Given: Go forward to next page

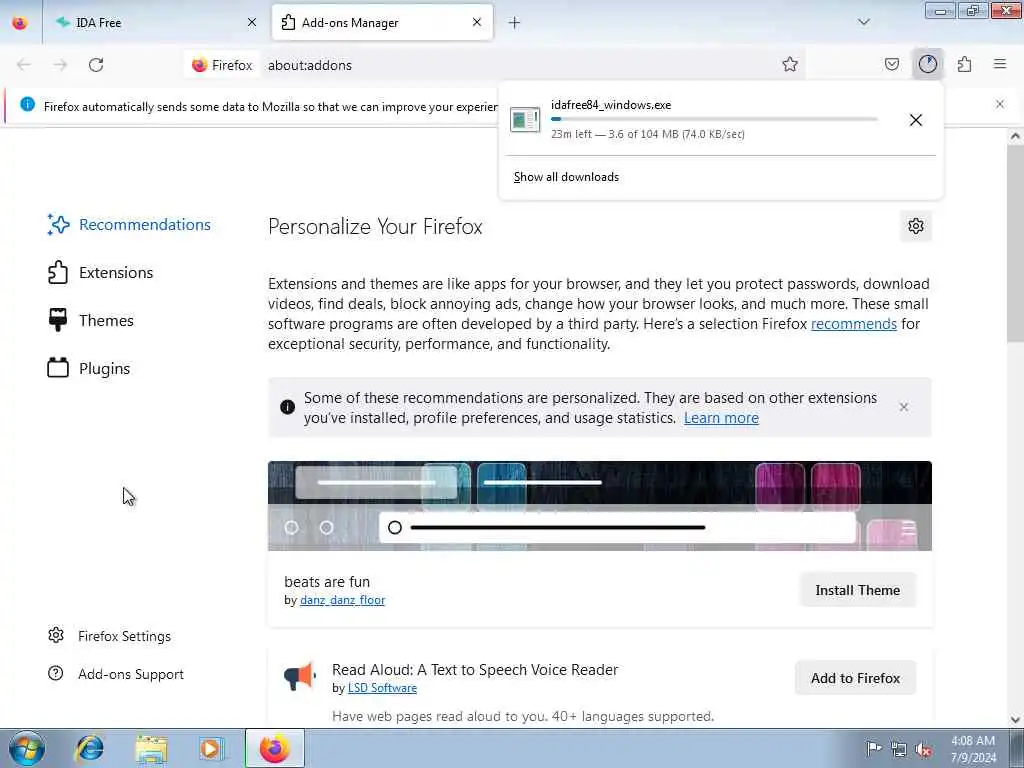Looking at the screenshot, I should [60, 65].
